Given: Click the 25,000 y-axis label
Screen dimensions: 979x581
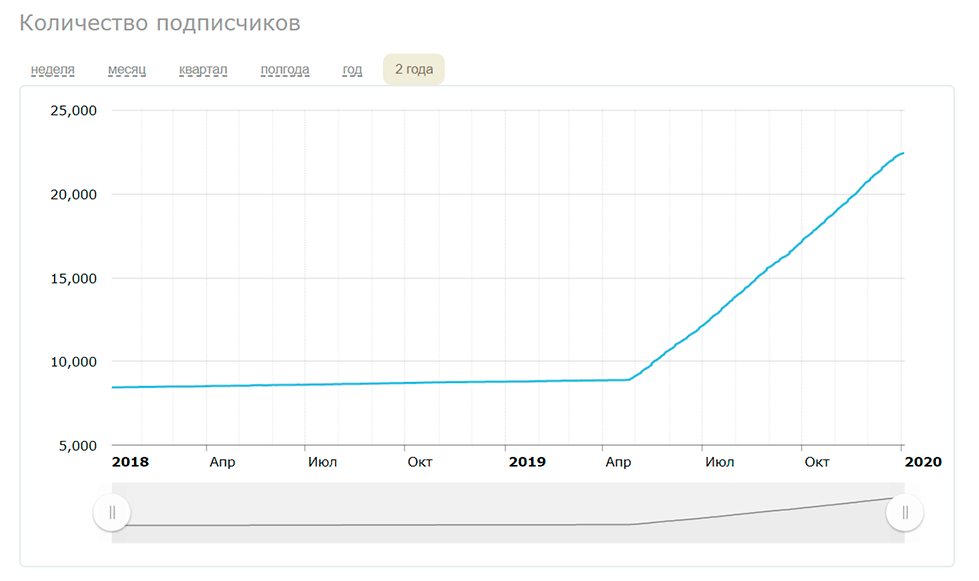Looking at the screenshot, I should pyautogui.click(x=74, y=110).
